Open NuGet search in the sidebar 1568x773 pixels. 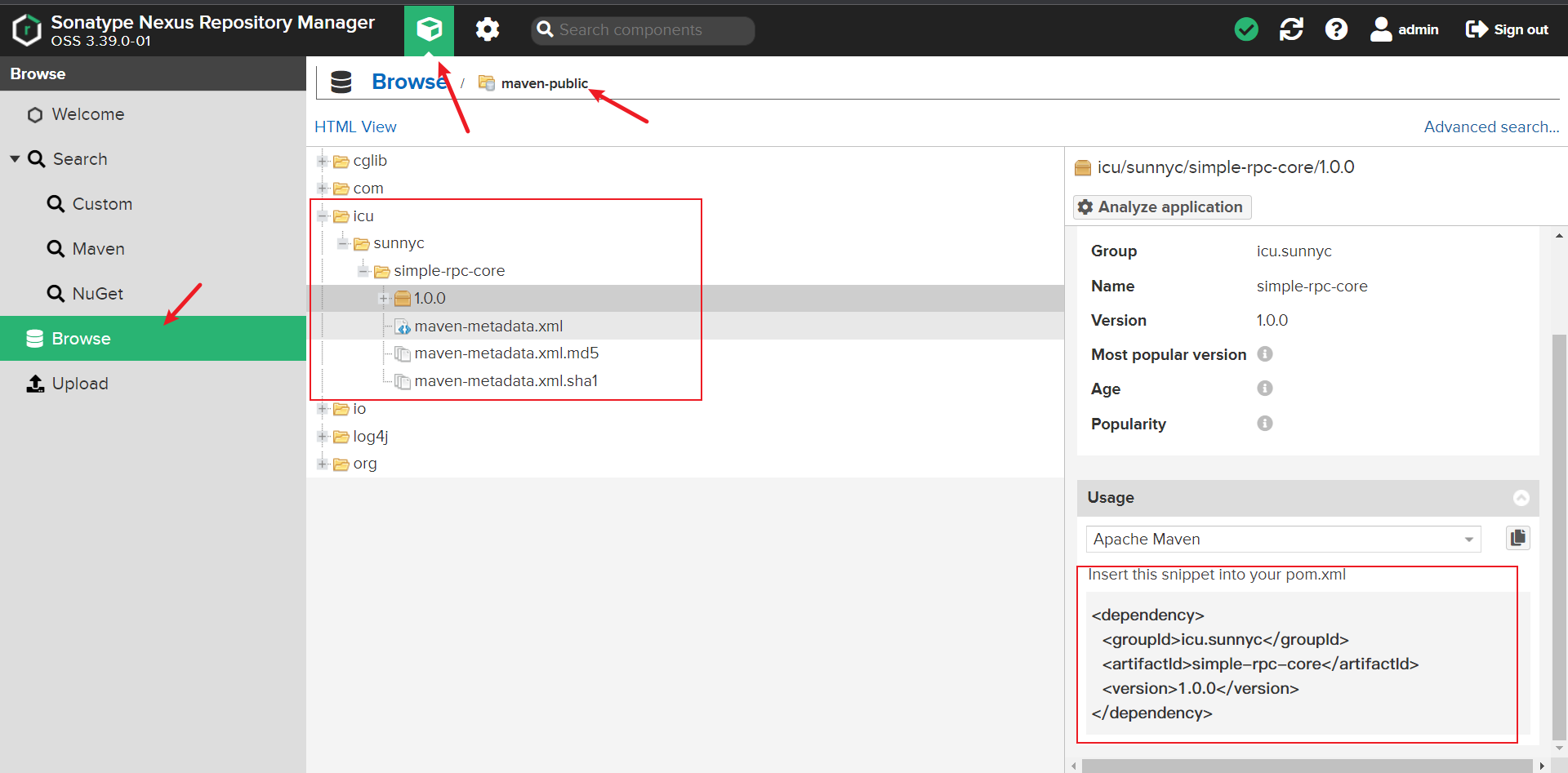point(154,294)
